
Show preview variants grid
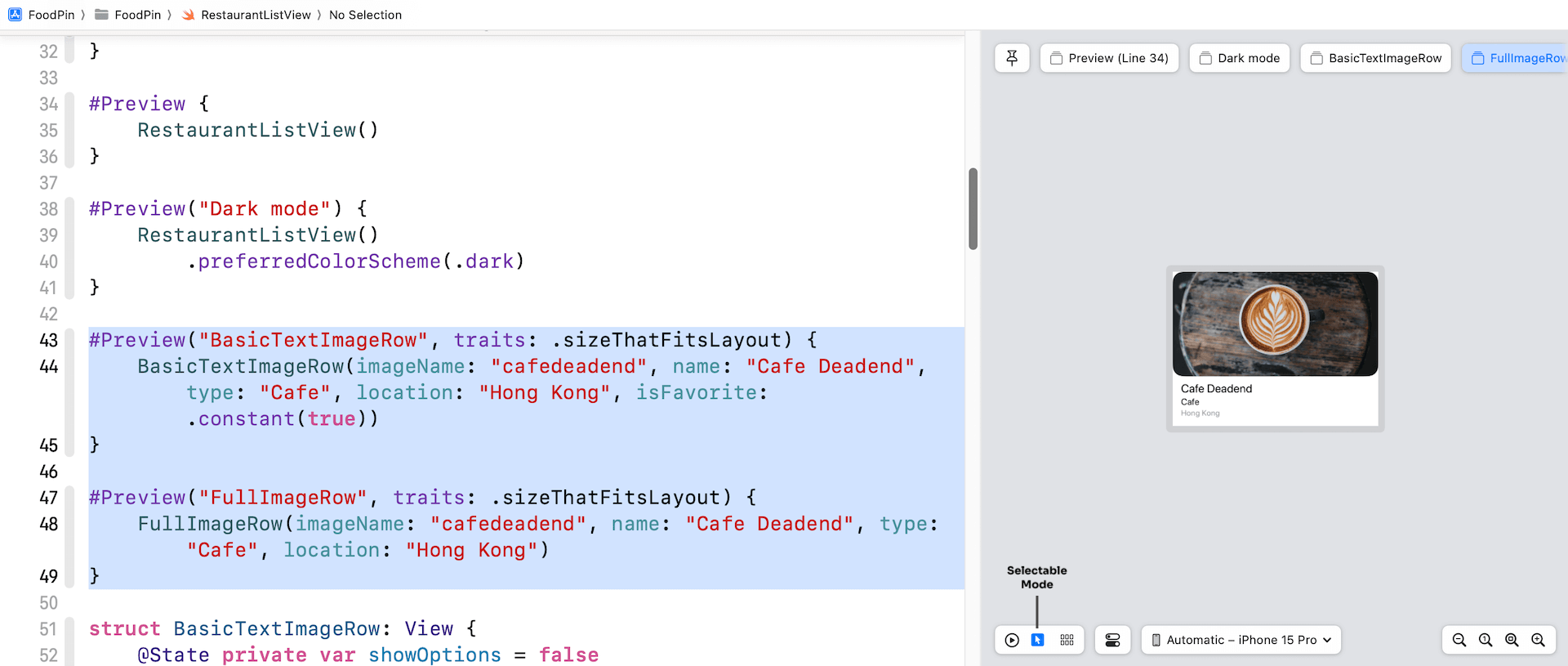pos(1067,640)
